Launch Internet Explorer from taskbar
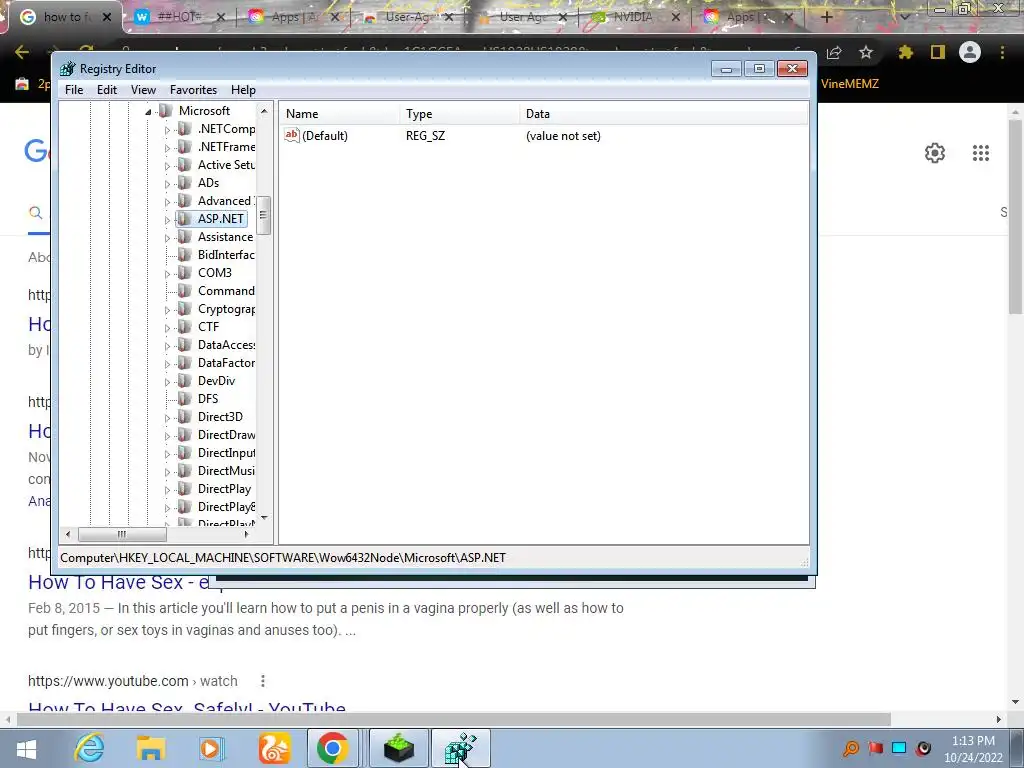 pos(89,748)
